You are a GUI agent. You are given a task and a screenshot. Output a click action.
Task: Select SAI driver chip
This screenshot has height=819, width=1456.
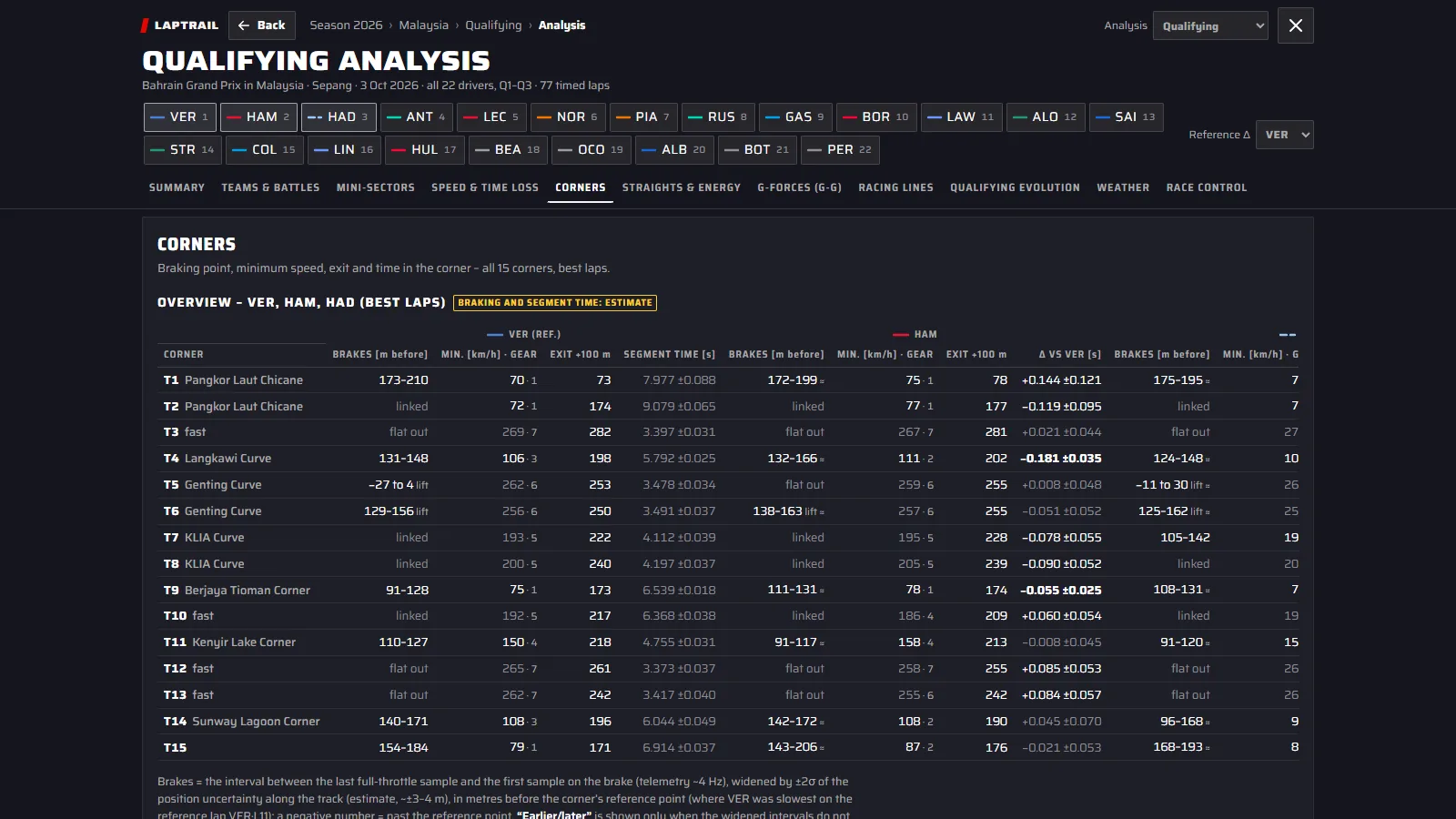click(1127, 117)
